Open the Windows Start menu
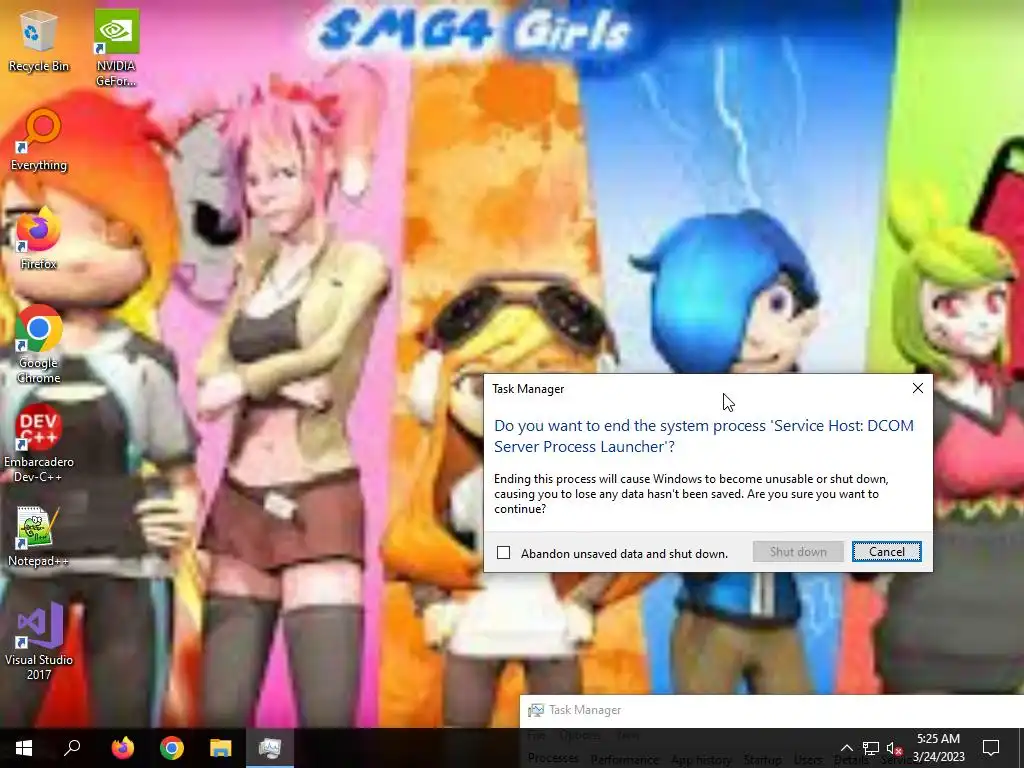 click(24, 748)
